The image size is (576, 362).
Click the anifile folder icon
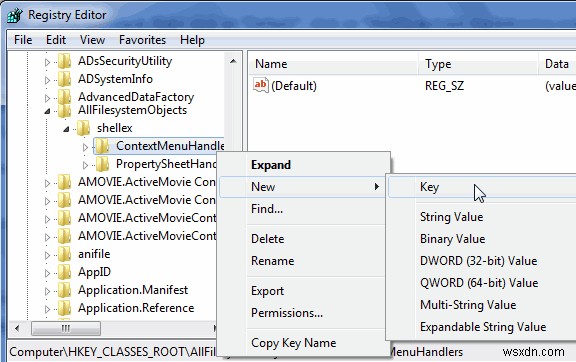click(65, 254)
